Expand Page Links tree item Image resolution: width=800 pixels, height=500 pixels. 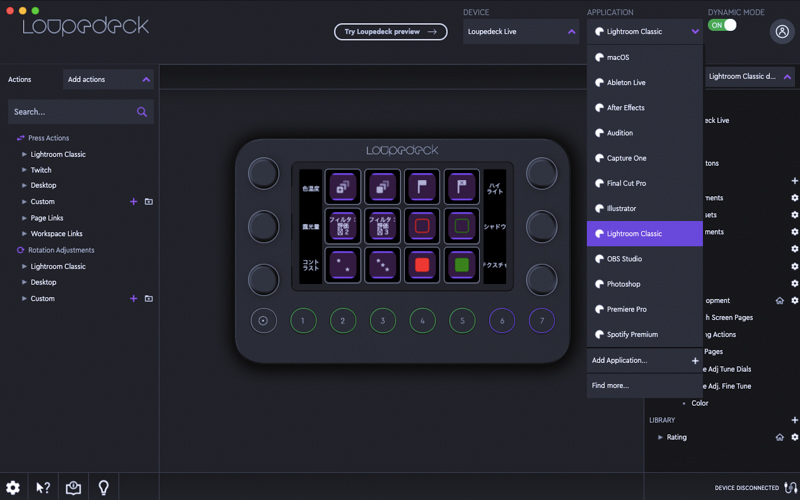(x=24, y=218)
